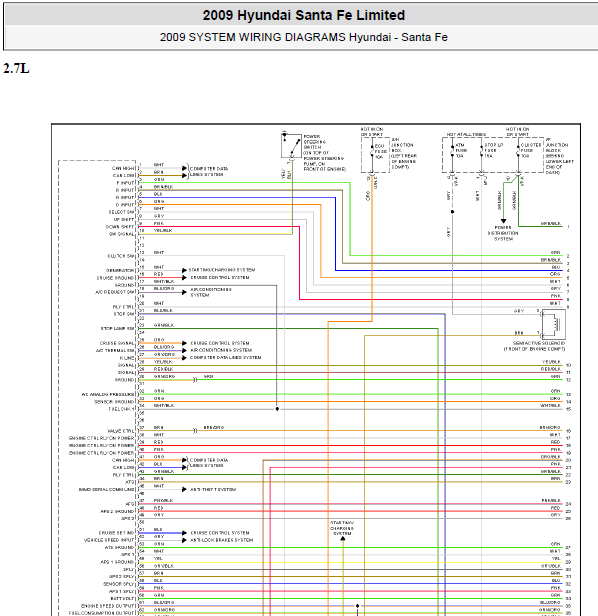Viewport: 598px width, 616px height.
Task: Click the 'HOT AT ALL TIMES' label
Action: tap(466, 135)
